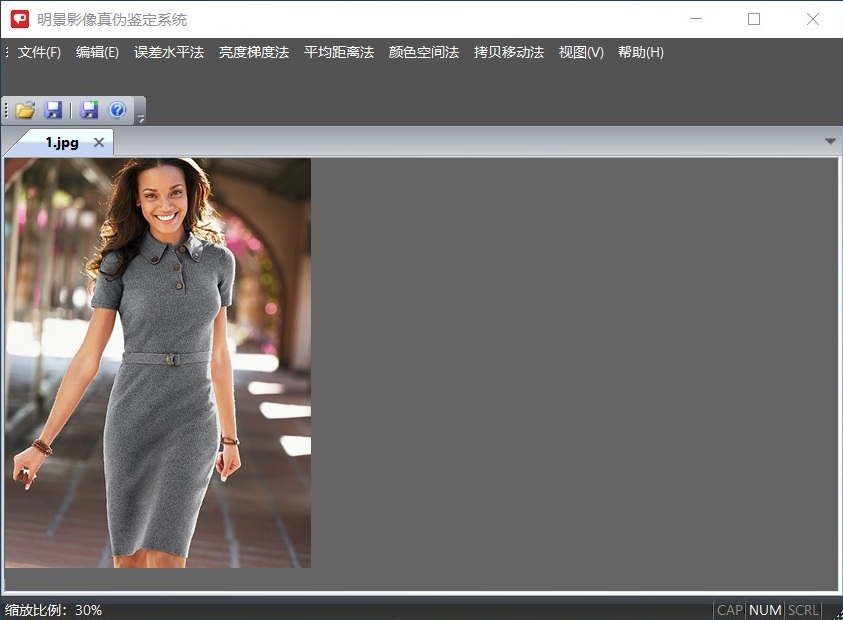The image size is (843, 620).
Task: Open the 误差水平法 menu
Action: click(x=169, y=52)
